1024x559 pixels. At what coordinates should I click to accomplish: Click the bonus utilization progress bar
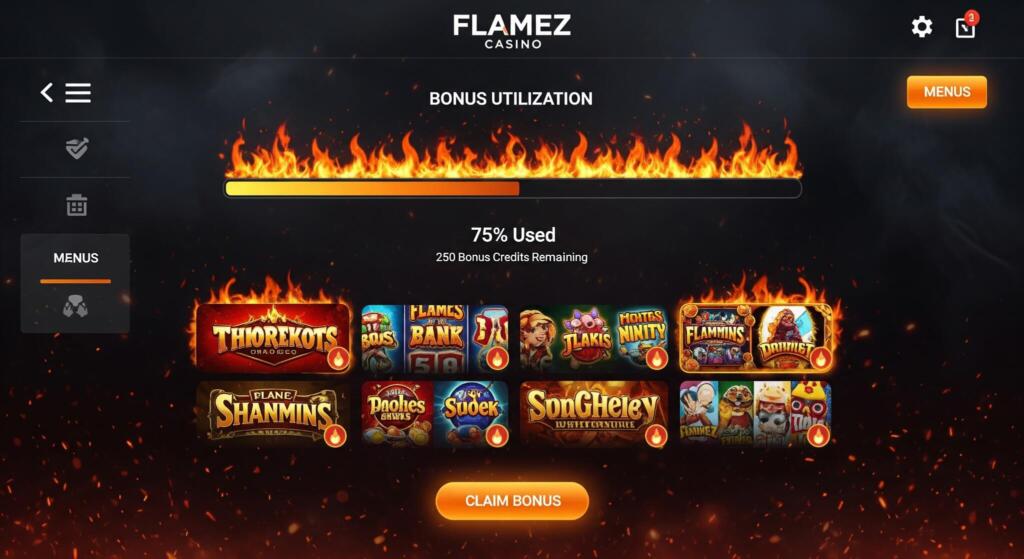click(513, 189)
